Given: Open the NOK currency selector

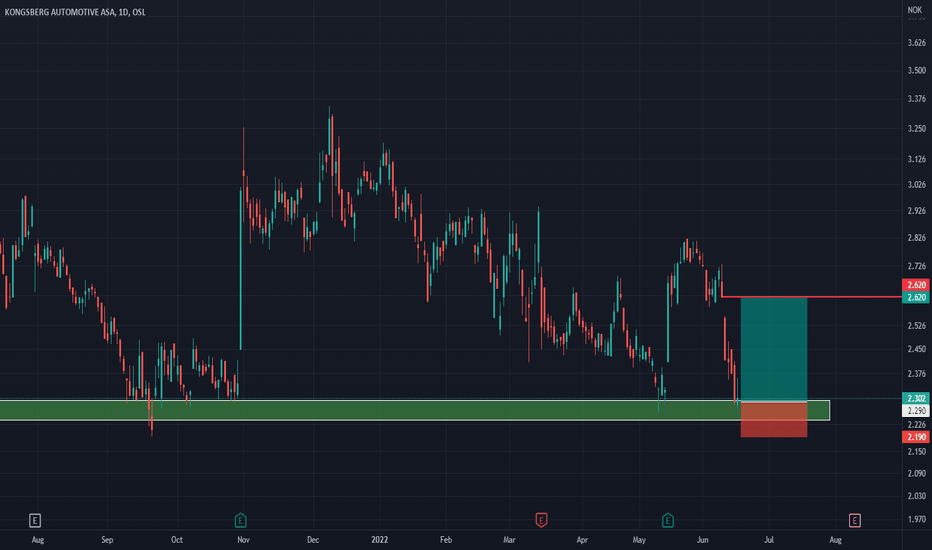Looking at the screenshot, I should point(915,10).
